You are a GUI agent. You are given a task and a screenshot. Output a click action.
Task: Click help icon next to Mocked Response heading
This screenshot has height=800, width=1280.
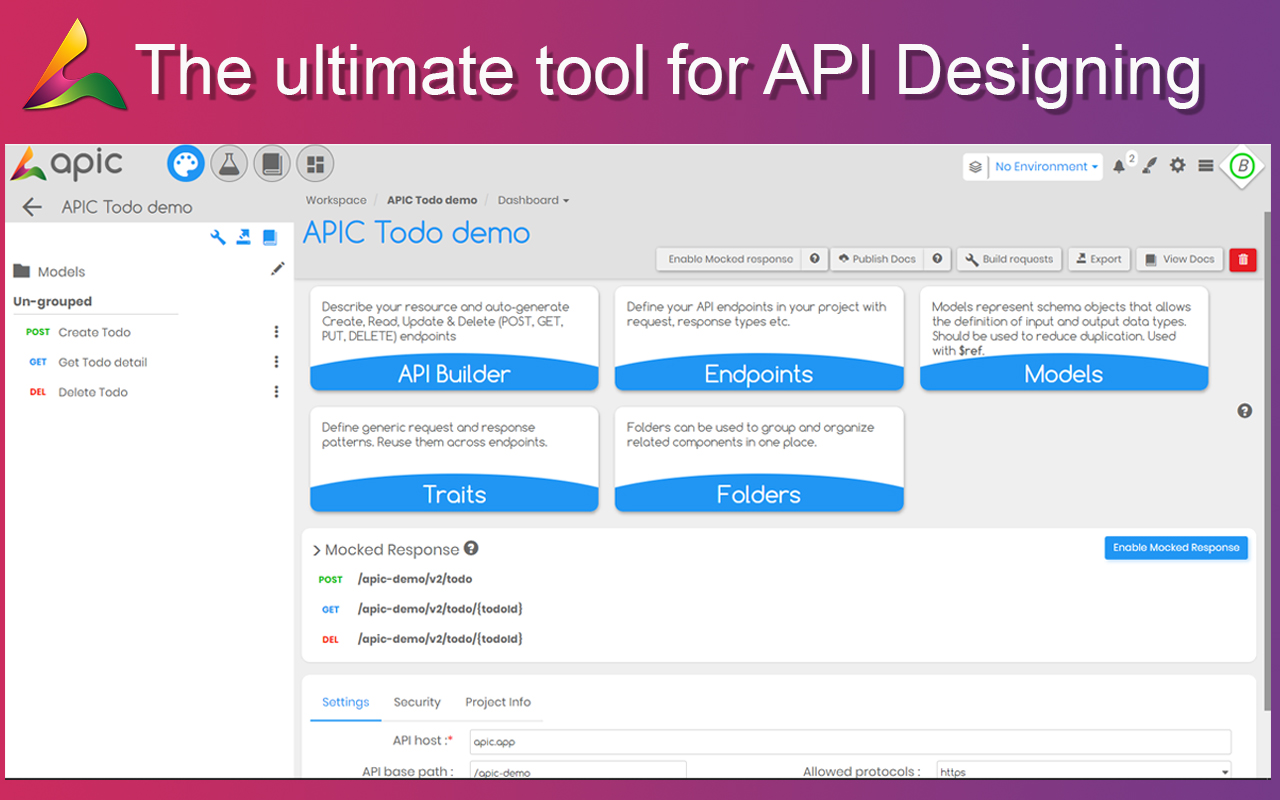tap(471, 548)
